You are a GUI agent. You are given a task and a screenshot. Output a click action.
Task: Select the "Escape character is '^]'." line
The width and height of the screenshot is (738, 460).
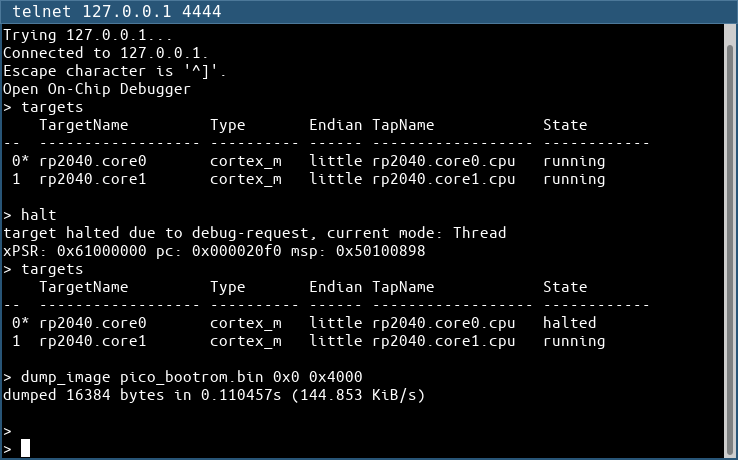coord(116,71)
